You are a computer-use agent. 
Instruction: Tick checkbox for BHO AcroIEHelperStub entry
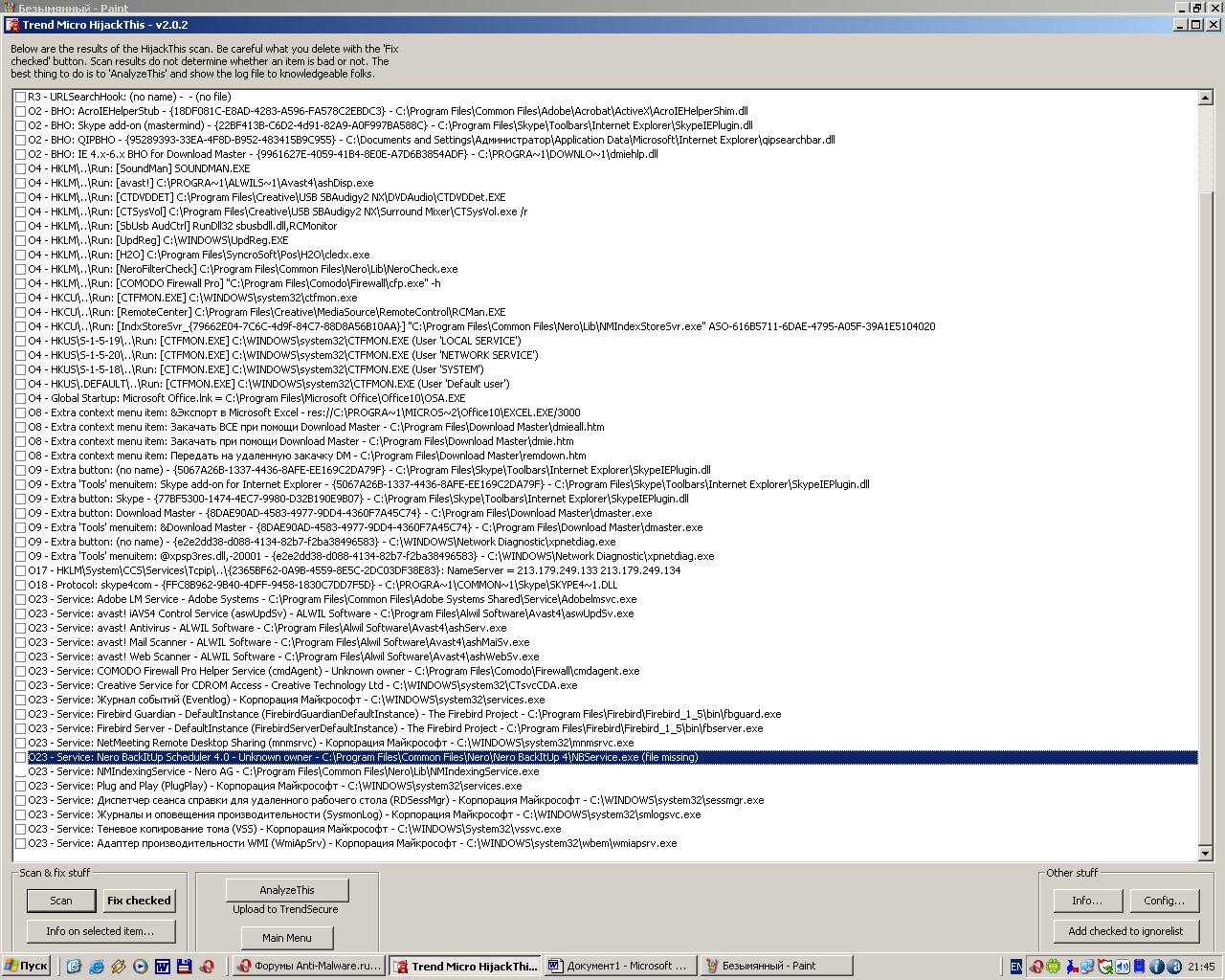(21, 112)
